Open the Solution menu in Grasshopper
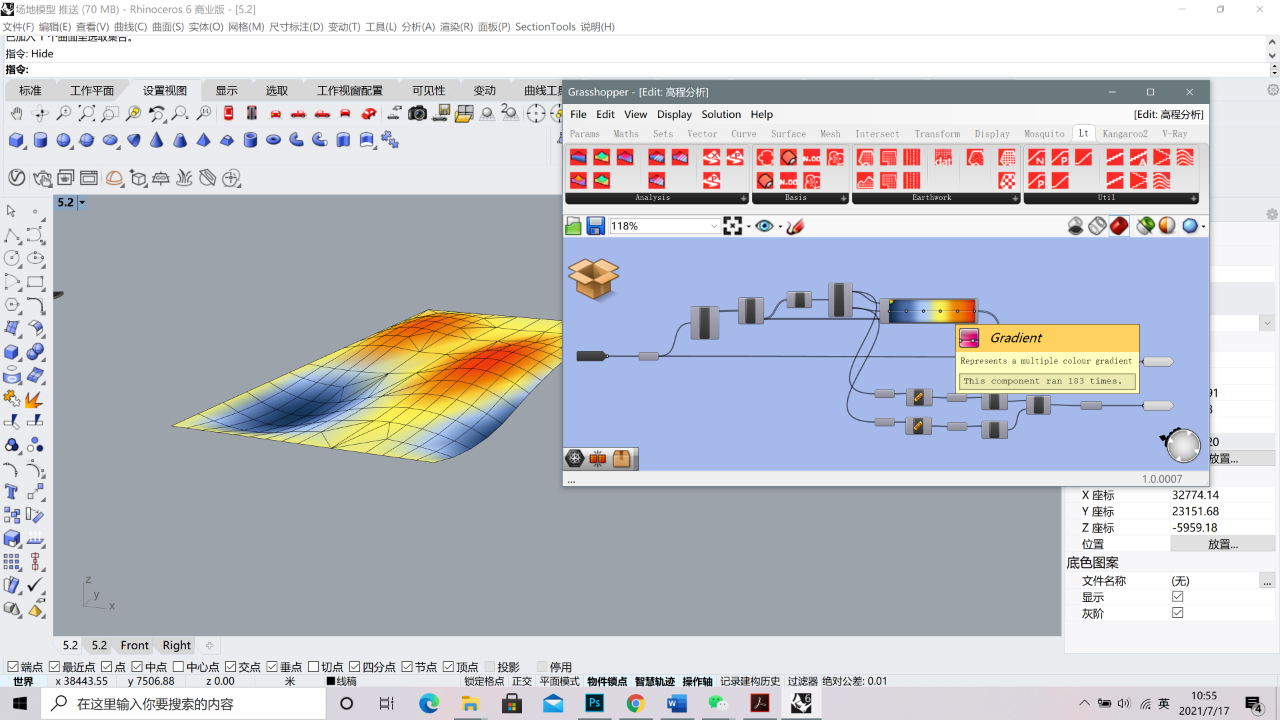This screenshot has width=1280, height=720. tap(721, 114)
